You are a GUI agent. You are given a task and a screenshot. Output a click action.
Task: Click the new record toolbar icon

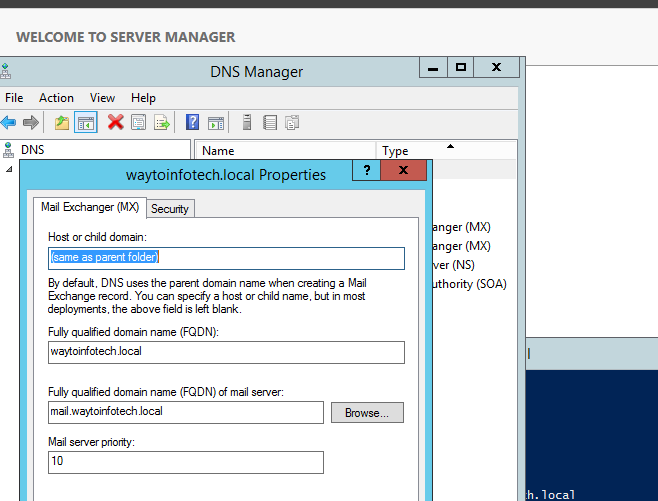[x=292, y=123]
